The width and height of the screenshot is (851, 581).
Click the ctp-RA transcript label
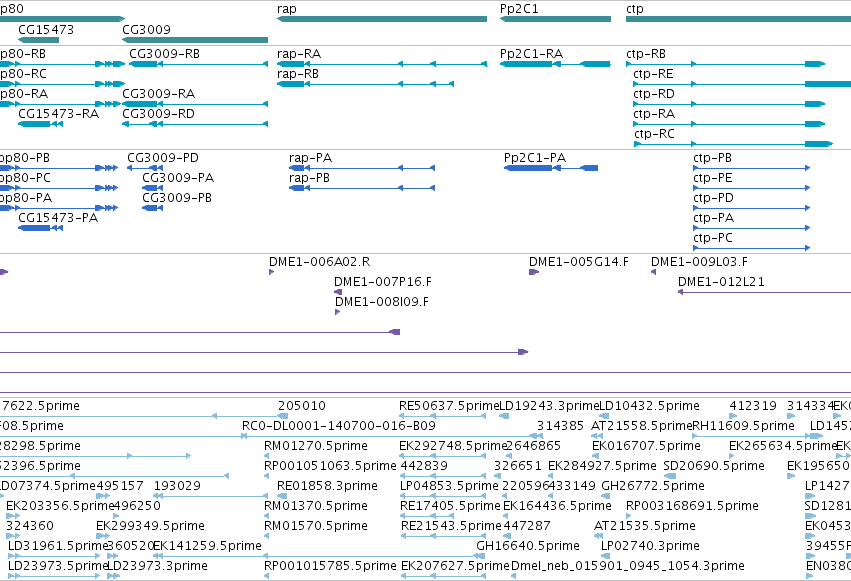click(654, 114)
